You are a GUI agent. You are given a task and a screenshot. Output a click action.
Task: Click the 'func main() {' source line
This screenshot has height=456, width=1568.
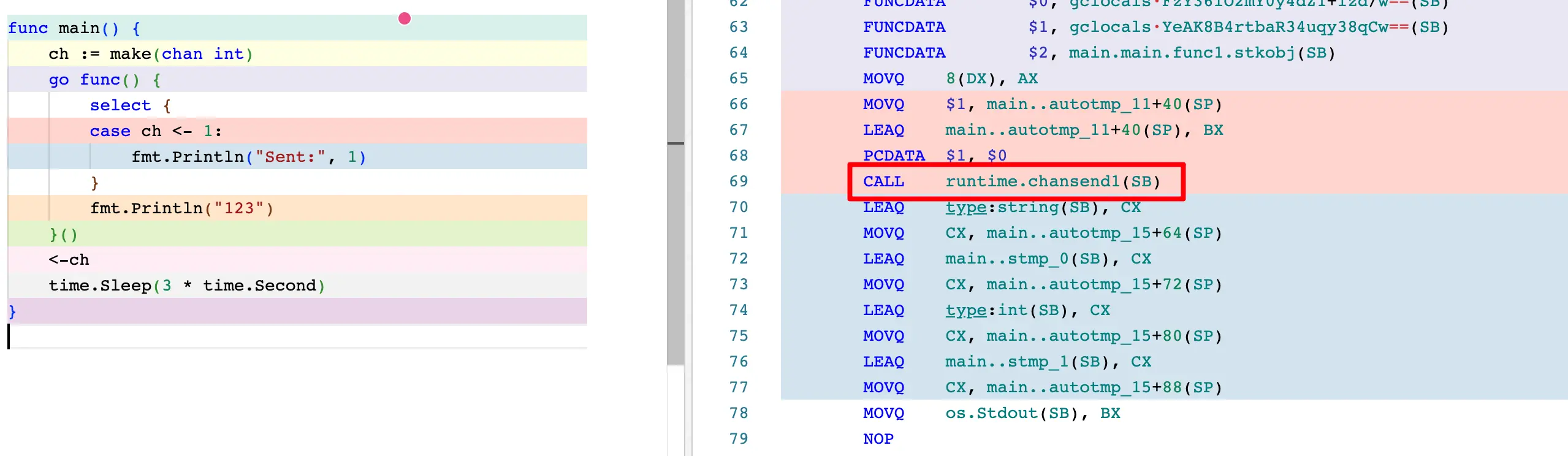pos(74,28)
